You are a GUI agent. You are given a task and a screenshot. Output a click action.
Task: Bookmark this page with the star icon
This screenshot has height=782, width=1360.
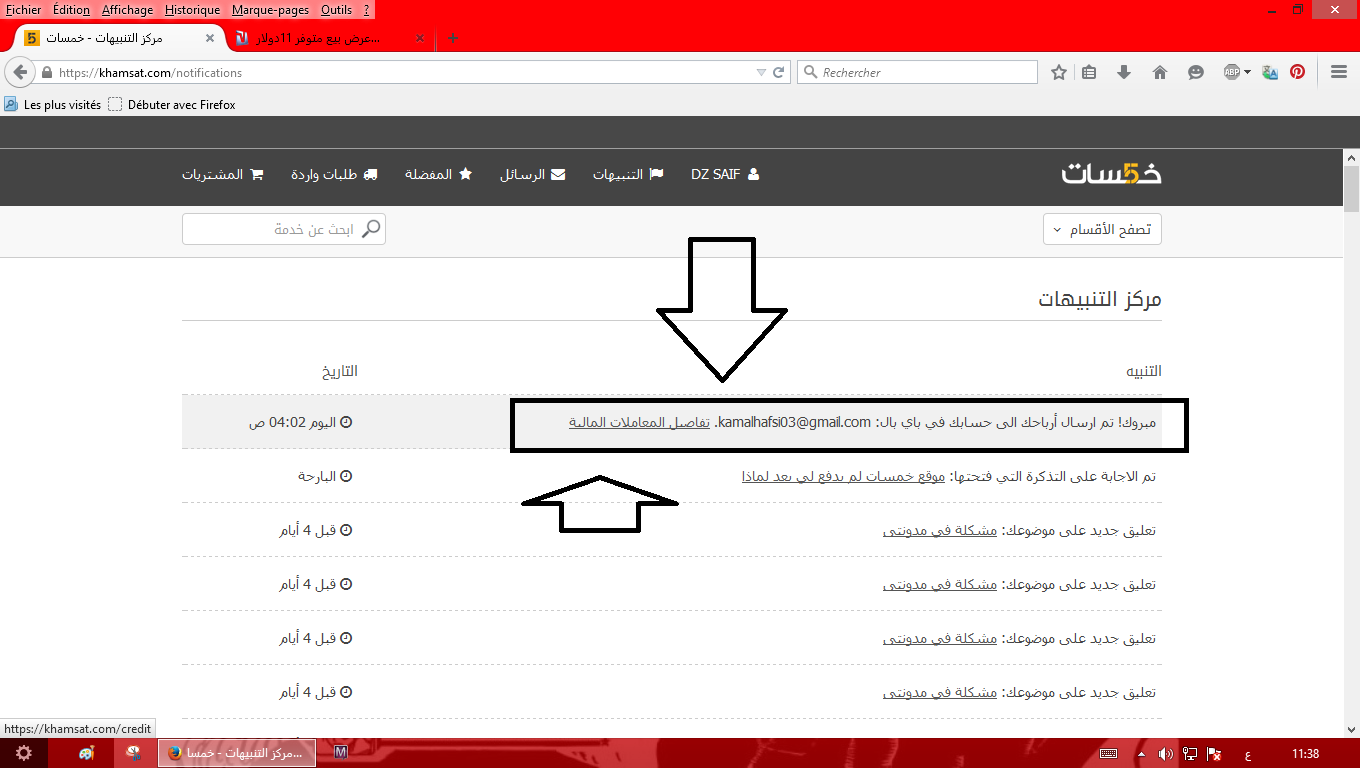1059,72
